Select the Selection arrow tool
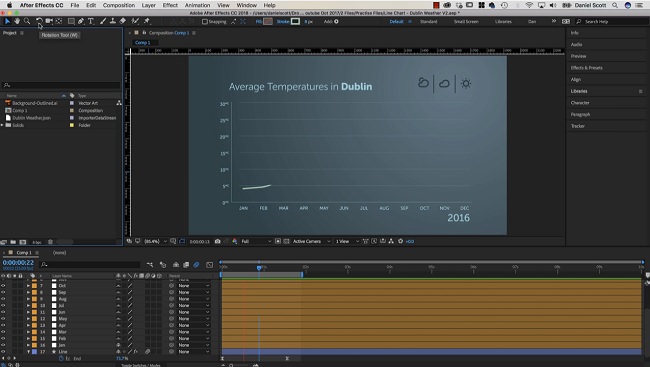 click(7, 21)
